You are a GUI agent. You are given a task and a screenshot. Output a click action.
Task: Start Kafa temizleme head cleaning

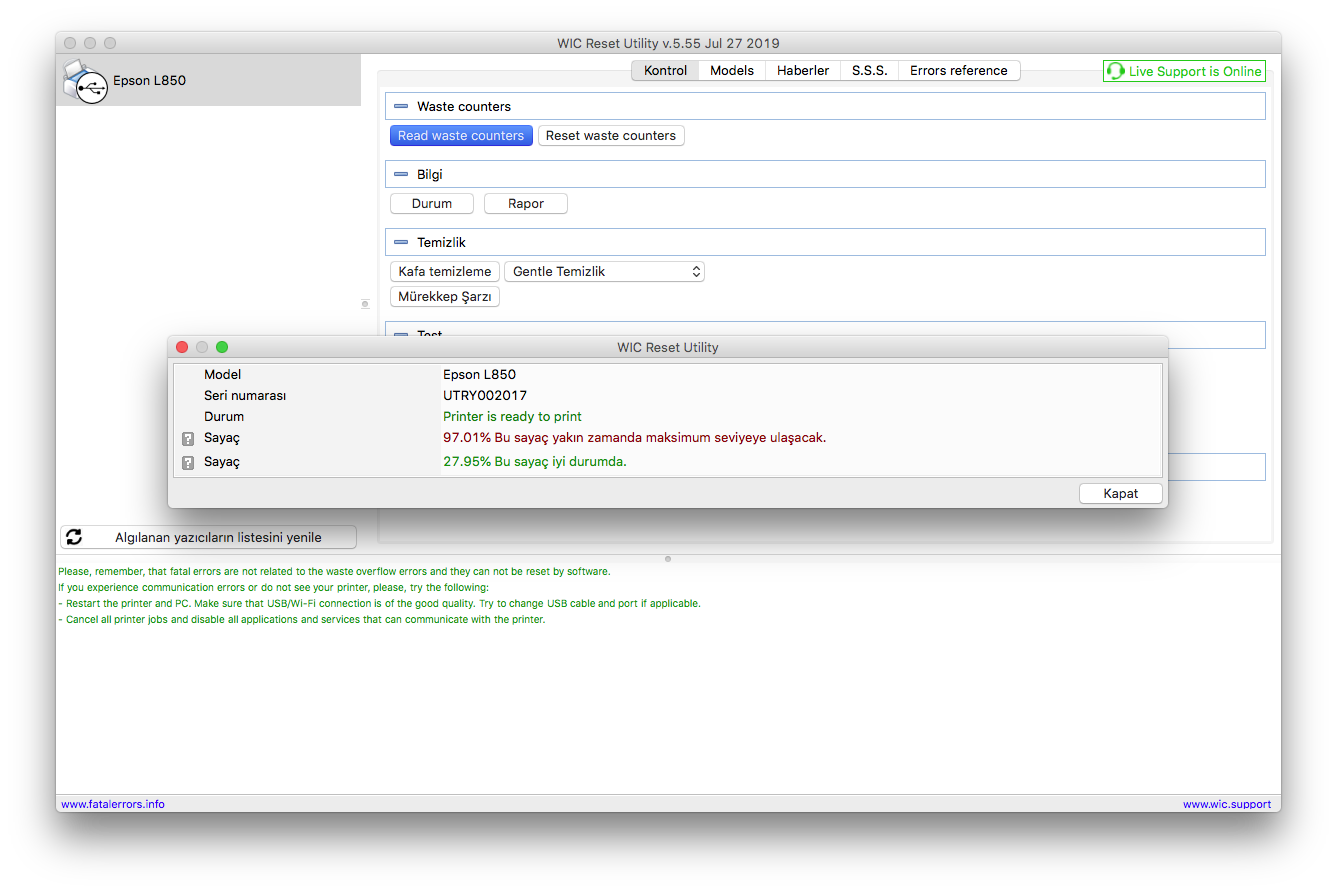coord(445,271)
